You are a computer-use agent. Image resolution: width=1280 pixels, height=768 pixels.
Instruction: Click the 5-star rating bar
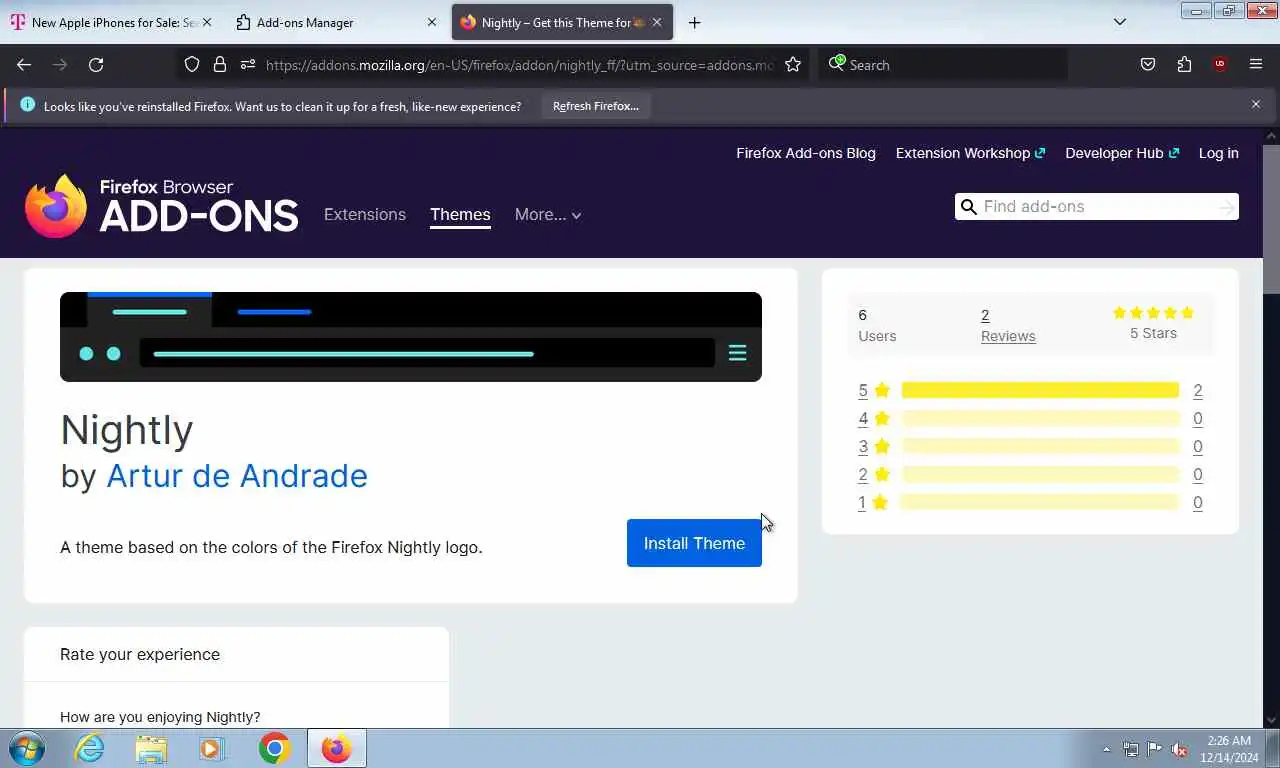pyautogui.click(x=1040, y=390)
